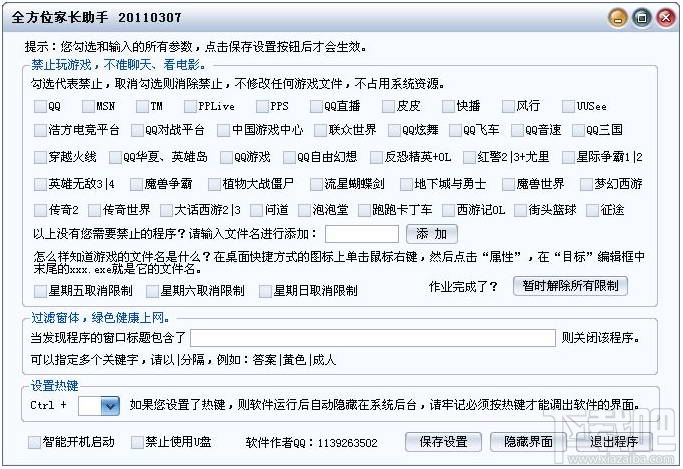Check 禁止使用U盘 option
The height and width of the screenshot is (469, 683).
137,442
